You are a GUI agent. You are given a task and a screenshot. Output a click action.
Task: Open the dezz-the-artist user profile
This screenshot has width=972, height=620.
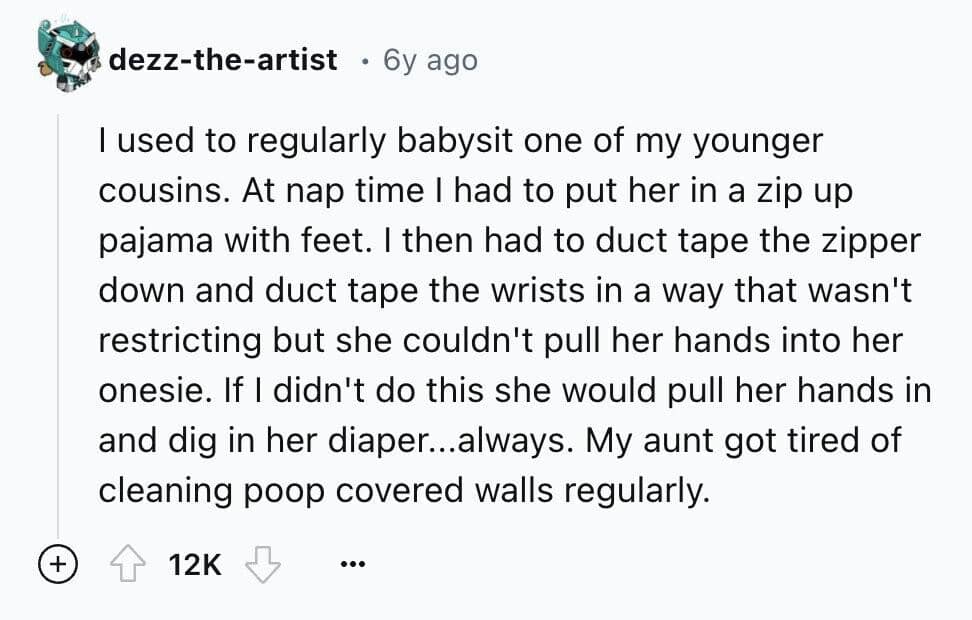tap(222, 60)
